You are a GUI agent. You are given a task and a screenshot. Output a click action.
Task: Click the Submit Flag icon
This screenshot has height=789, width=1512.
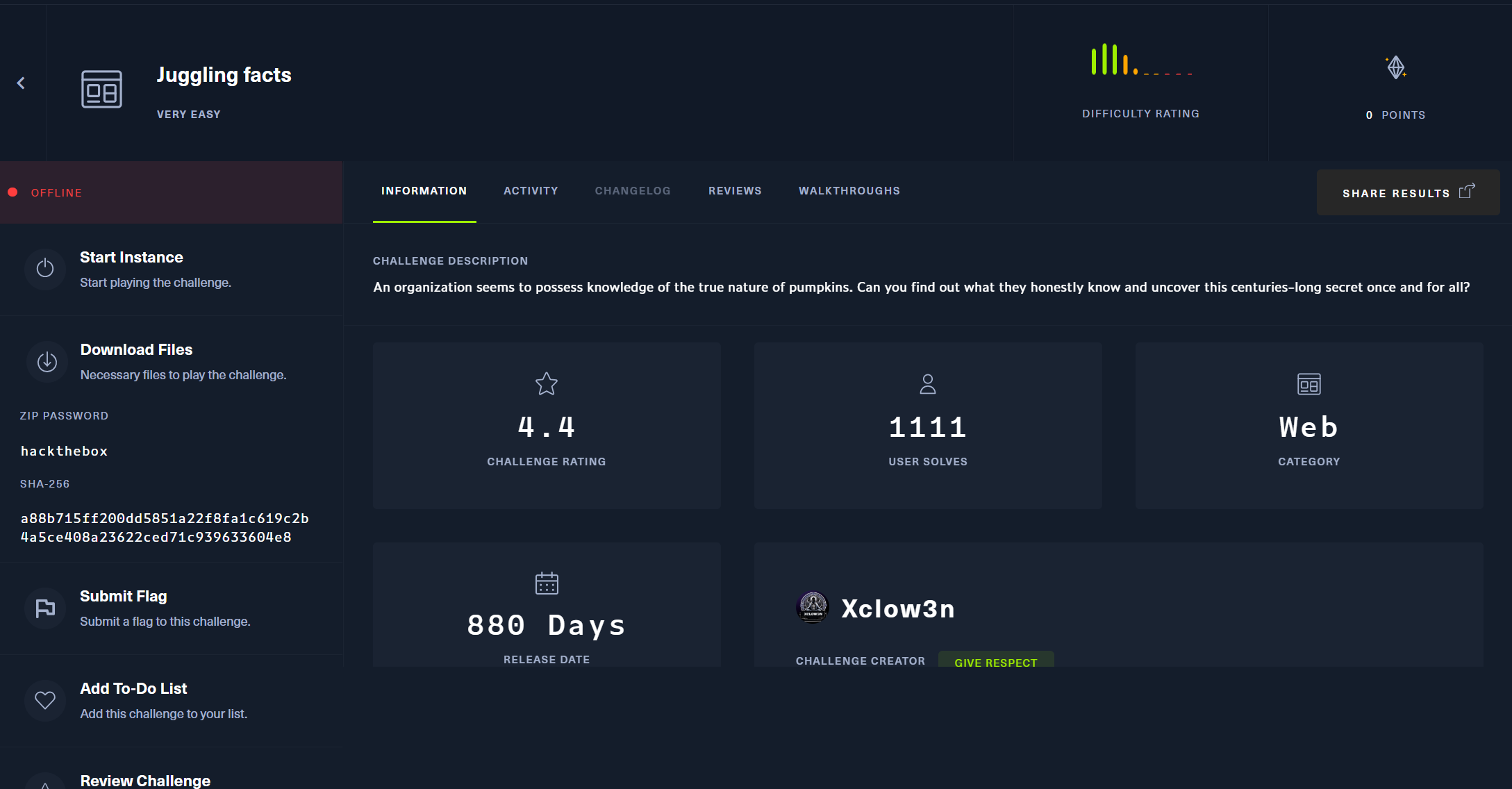click(45, 608)
